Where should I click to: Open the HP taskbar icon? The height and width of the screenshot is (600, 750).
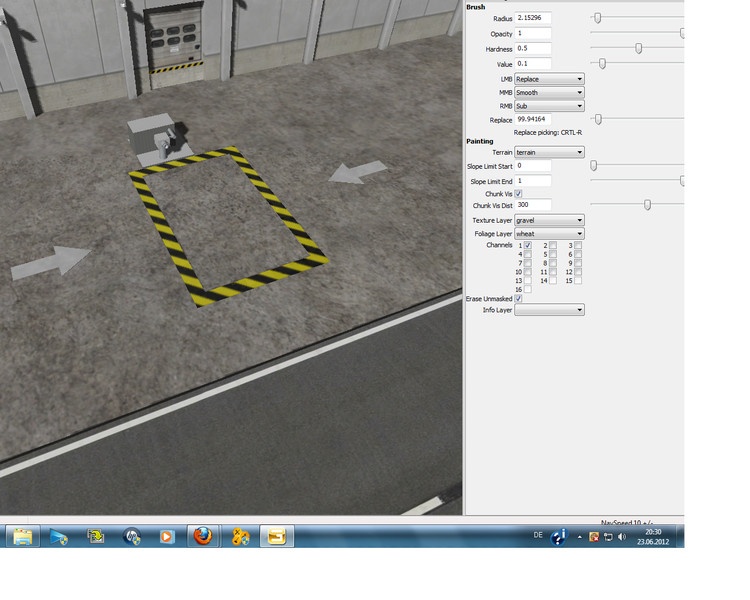[132, 536]
